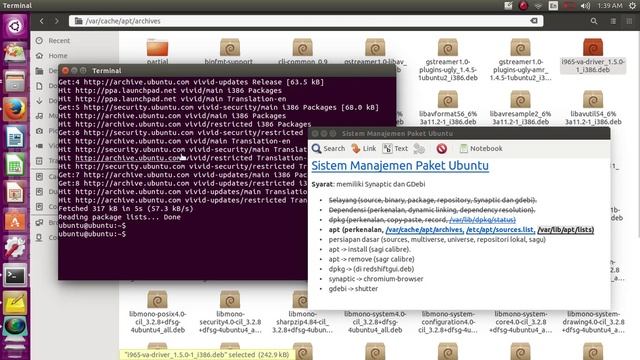Viewport: 640px width, 360px height.
Task: Select the libmono-security4.0-cil deb file
Action: point(230,312)
